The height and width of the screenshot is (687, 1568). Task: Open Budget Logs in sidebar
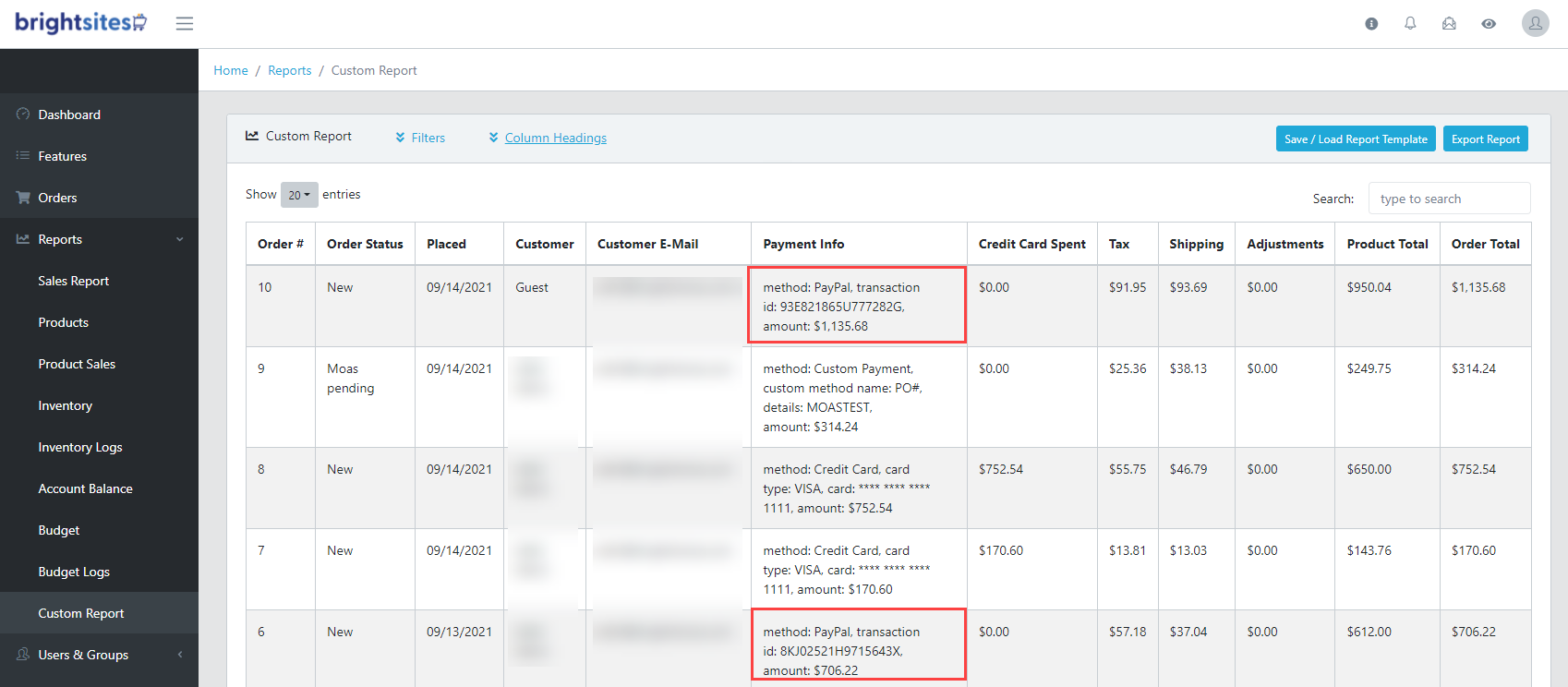click(x=74, y=572)
